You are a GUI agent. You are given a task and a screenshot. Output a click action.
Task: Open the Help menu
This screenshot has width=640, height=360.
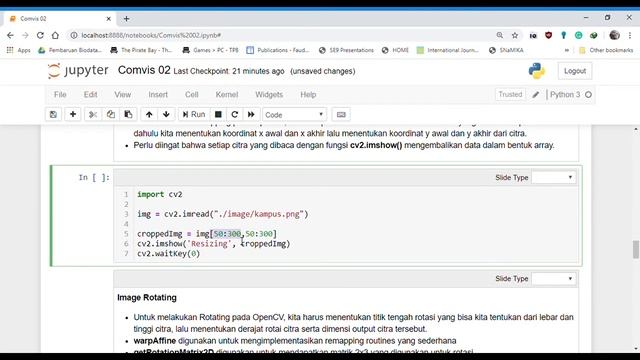coord(308,95)
